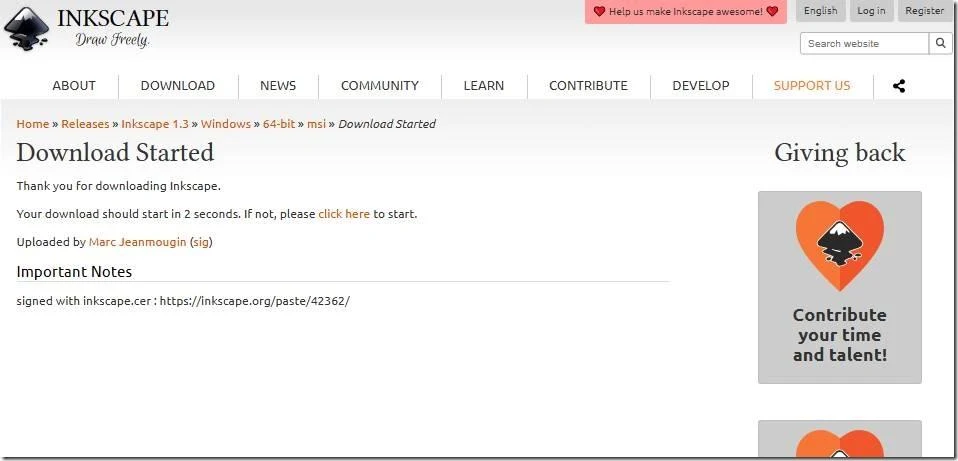This screenshot has width=958, height=461.
Task: Open the share icon in navigation bar
Action: [899, 86]
